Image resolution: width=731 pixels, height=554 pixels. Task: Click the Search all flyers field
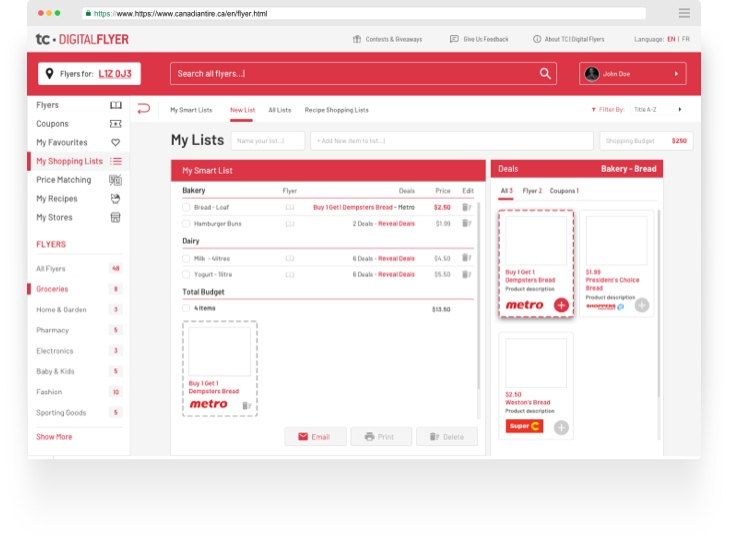pos(363,74)
